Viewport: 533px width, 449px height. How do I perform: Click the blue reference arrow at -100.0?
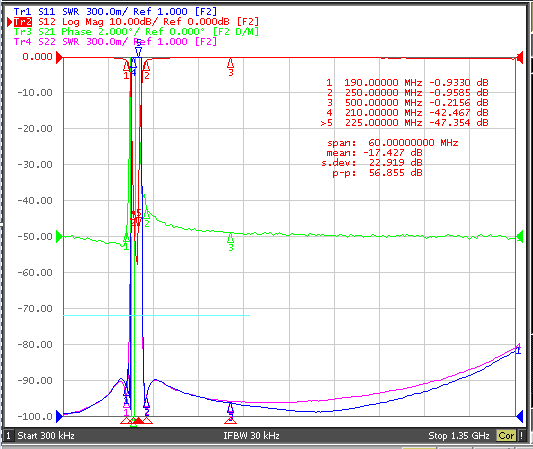tap(59, 416)
